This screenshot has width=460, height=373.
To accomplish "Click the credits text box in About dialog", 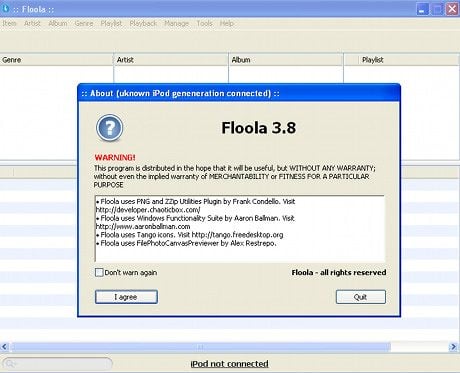I will click(x=240, y=228).
